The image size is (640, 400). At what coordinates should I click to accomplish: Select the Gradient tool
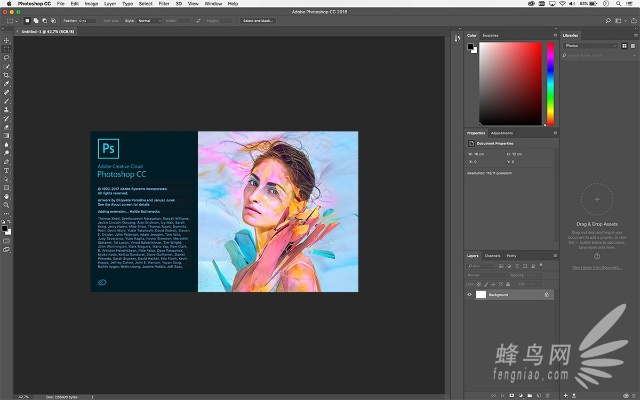[x=6, y=136]
